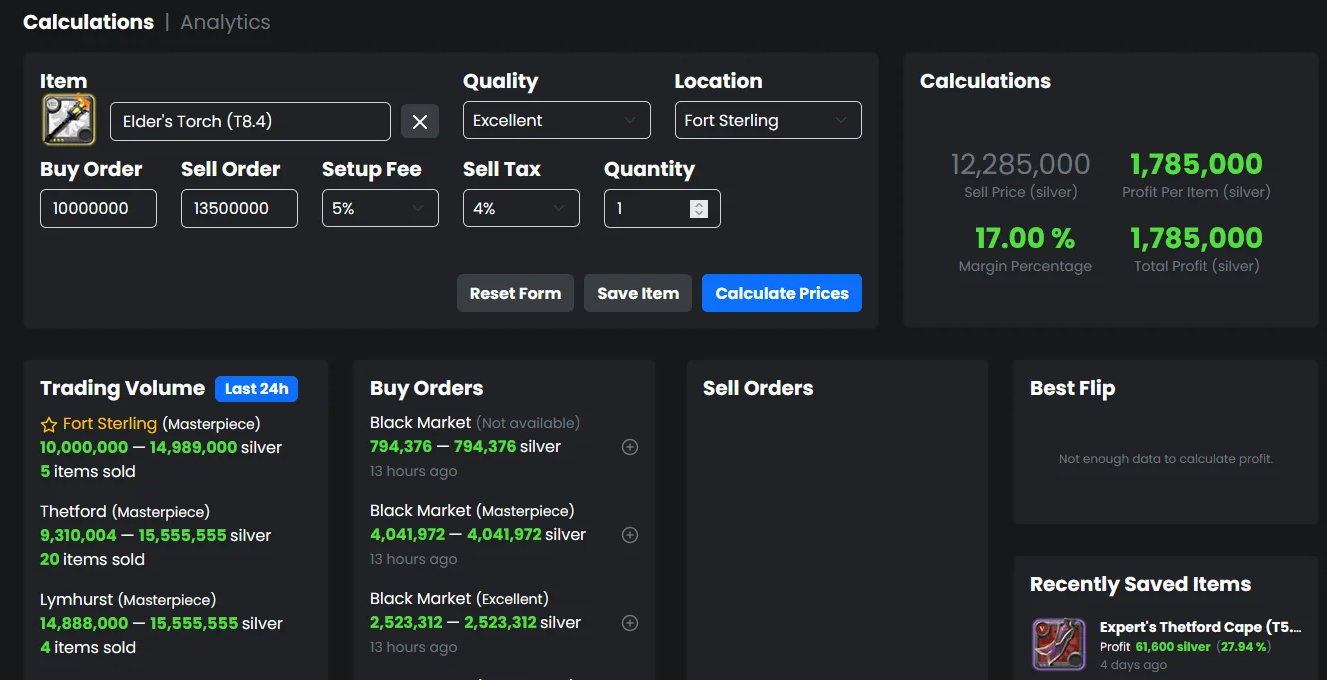
Task: Toggle the Last 24h trading volume badge
Action: click(x=256, y=388)
